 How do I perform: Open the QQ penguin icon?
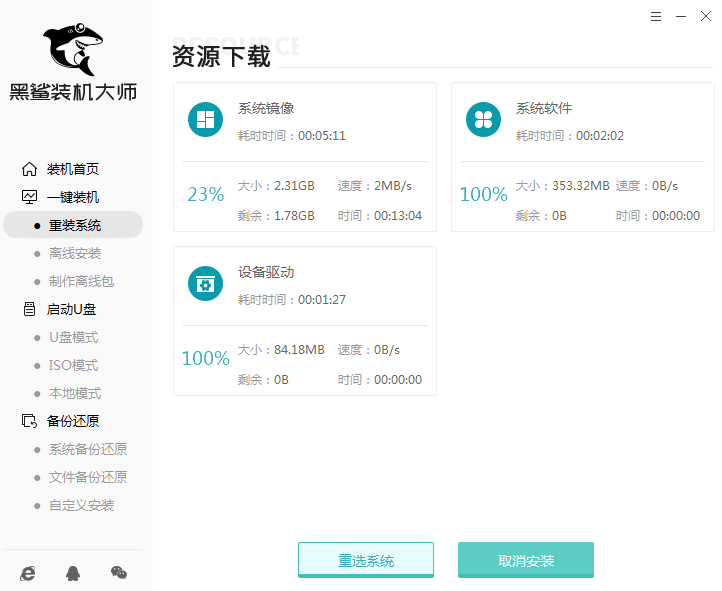(x=73, y=573)
